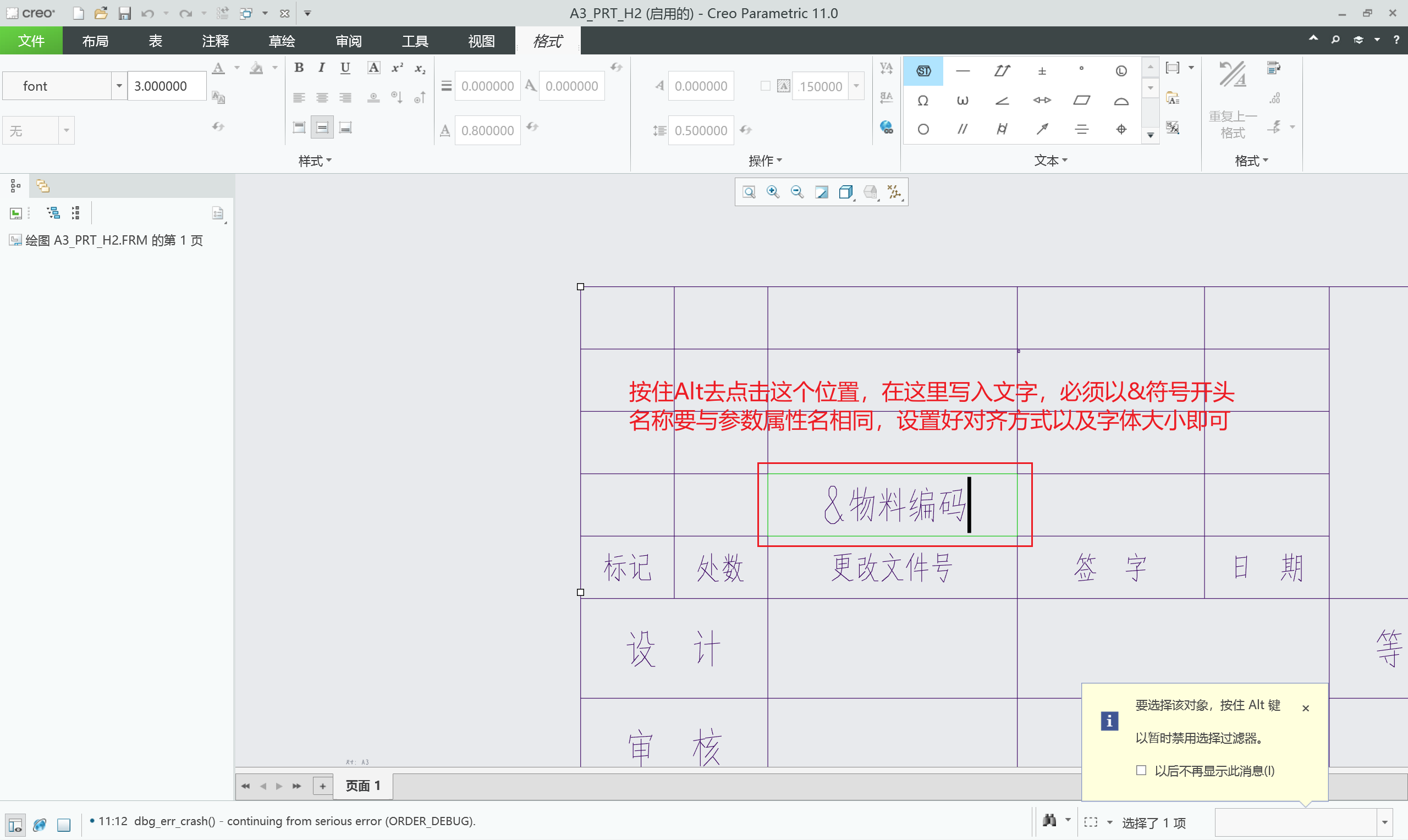This screenshot has height=840, width=1408.
Task: Toggle bold text formatting
Action: 299,68
